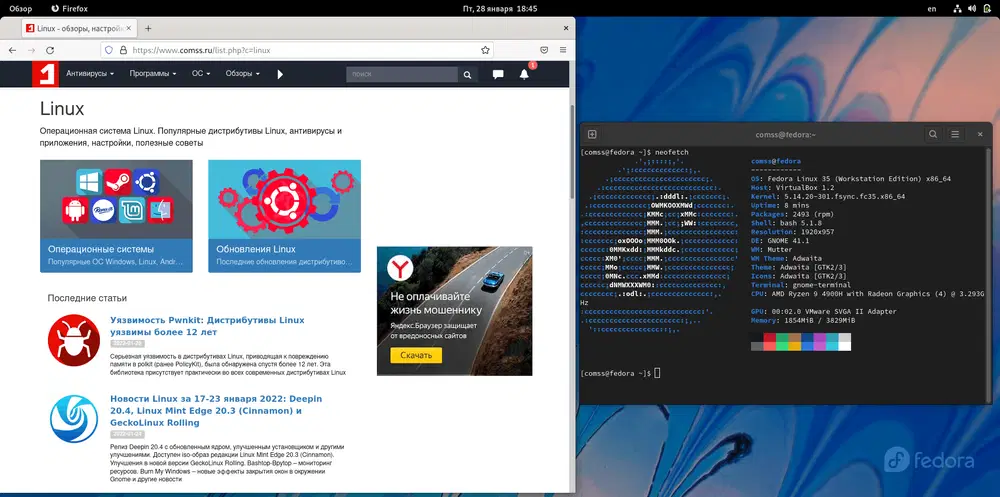The image size is (1000, 497).
Task: Click the new tab icon in the terminal header
Action: 592,134
